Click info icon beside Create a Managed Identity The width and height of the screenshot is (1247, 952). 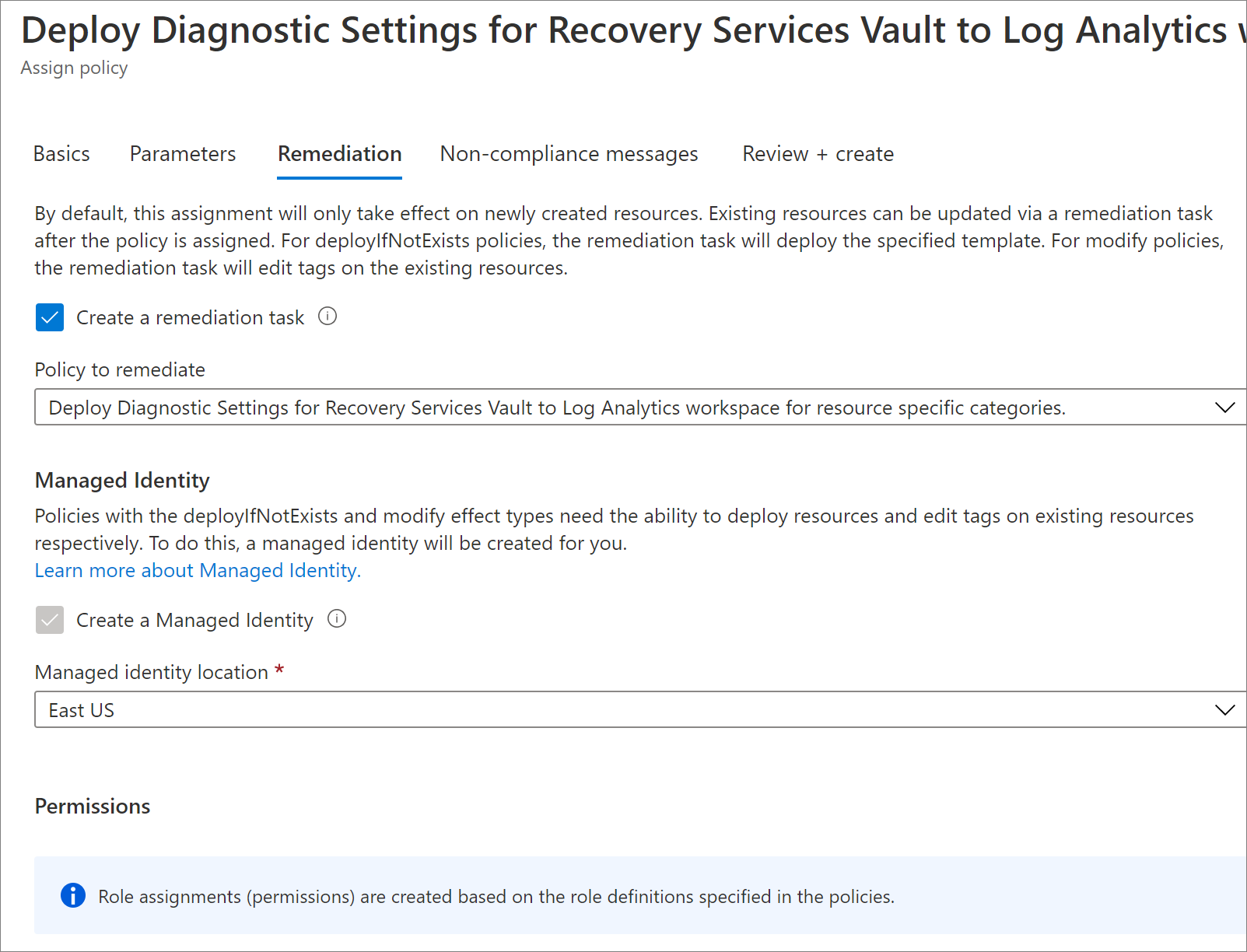[337, 619]
